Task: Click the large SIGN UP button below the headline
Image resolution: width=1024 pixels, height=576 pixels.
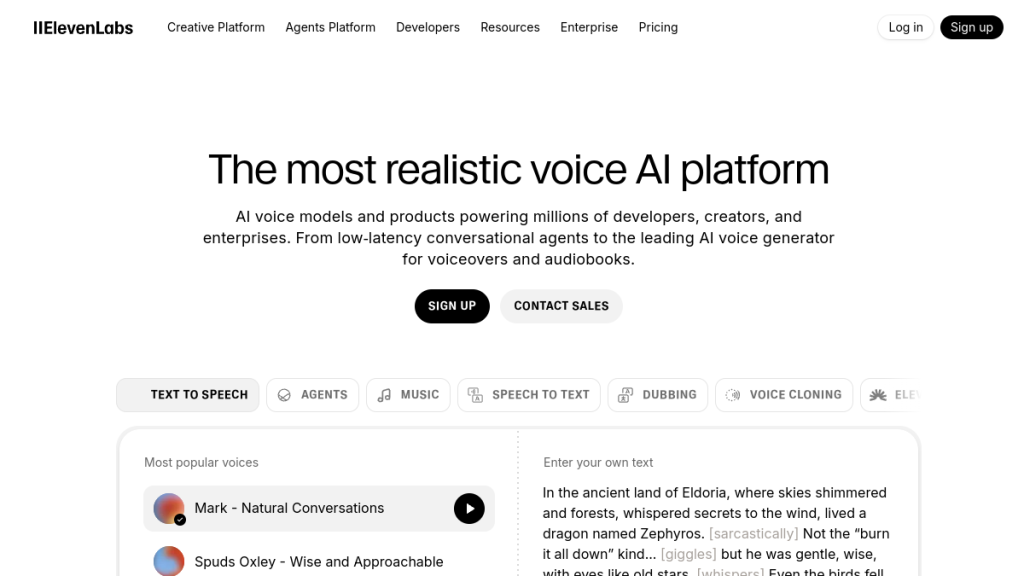Action: 452,306
